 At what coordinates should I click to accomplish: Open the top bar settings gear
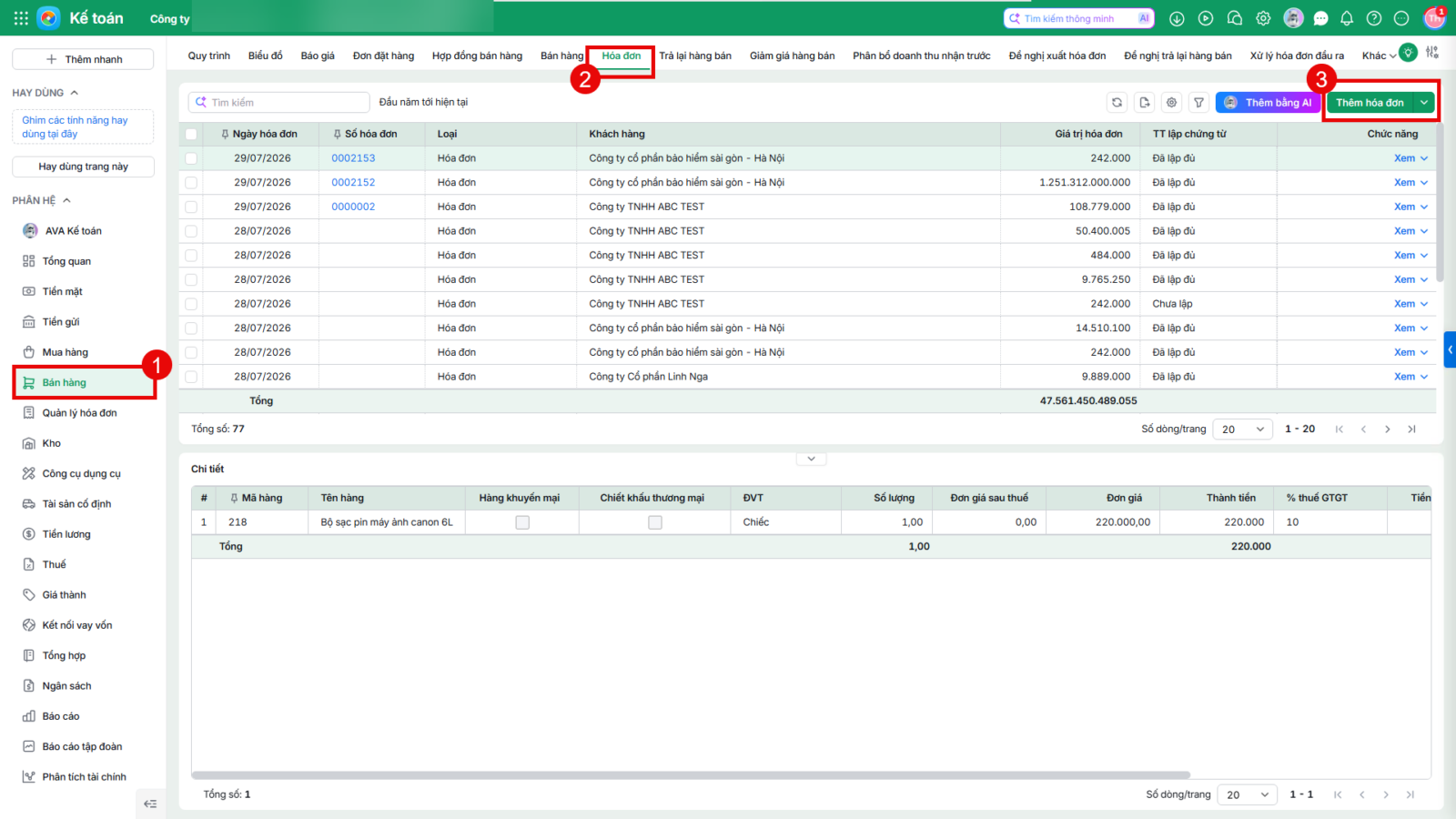pos(1263,18)
